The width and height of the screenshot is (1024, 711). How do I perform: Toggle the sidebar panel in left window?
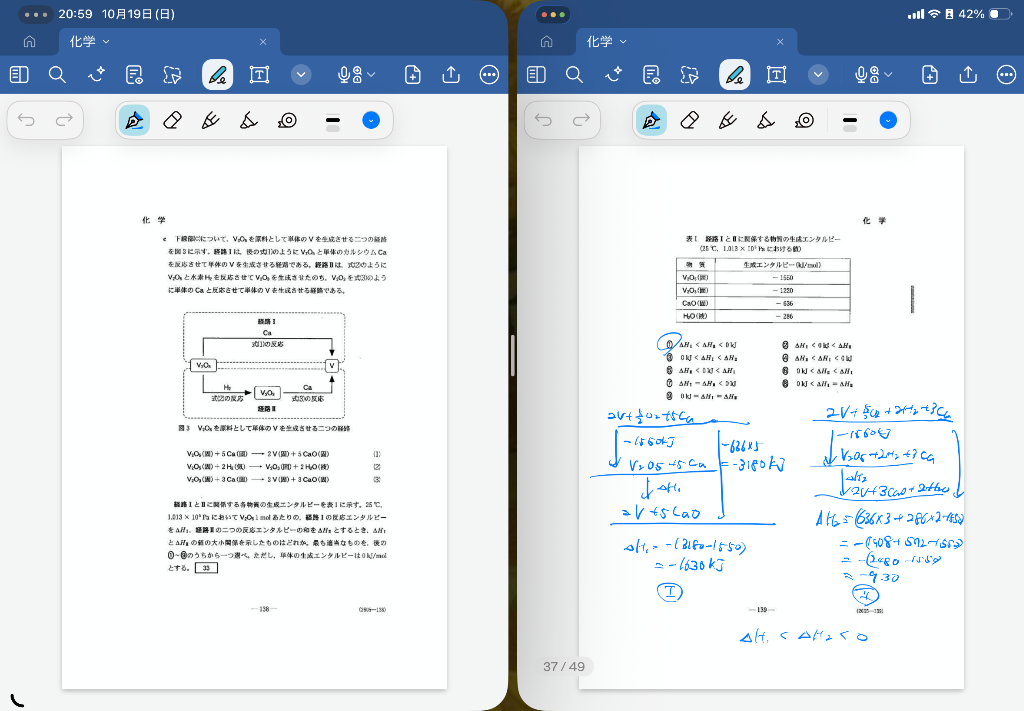click(x=19, y=75)
